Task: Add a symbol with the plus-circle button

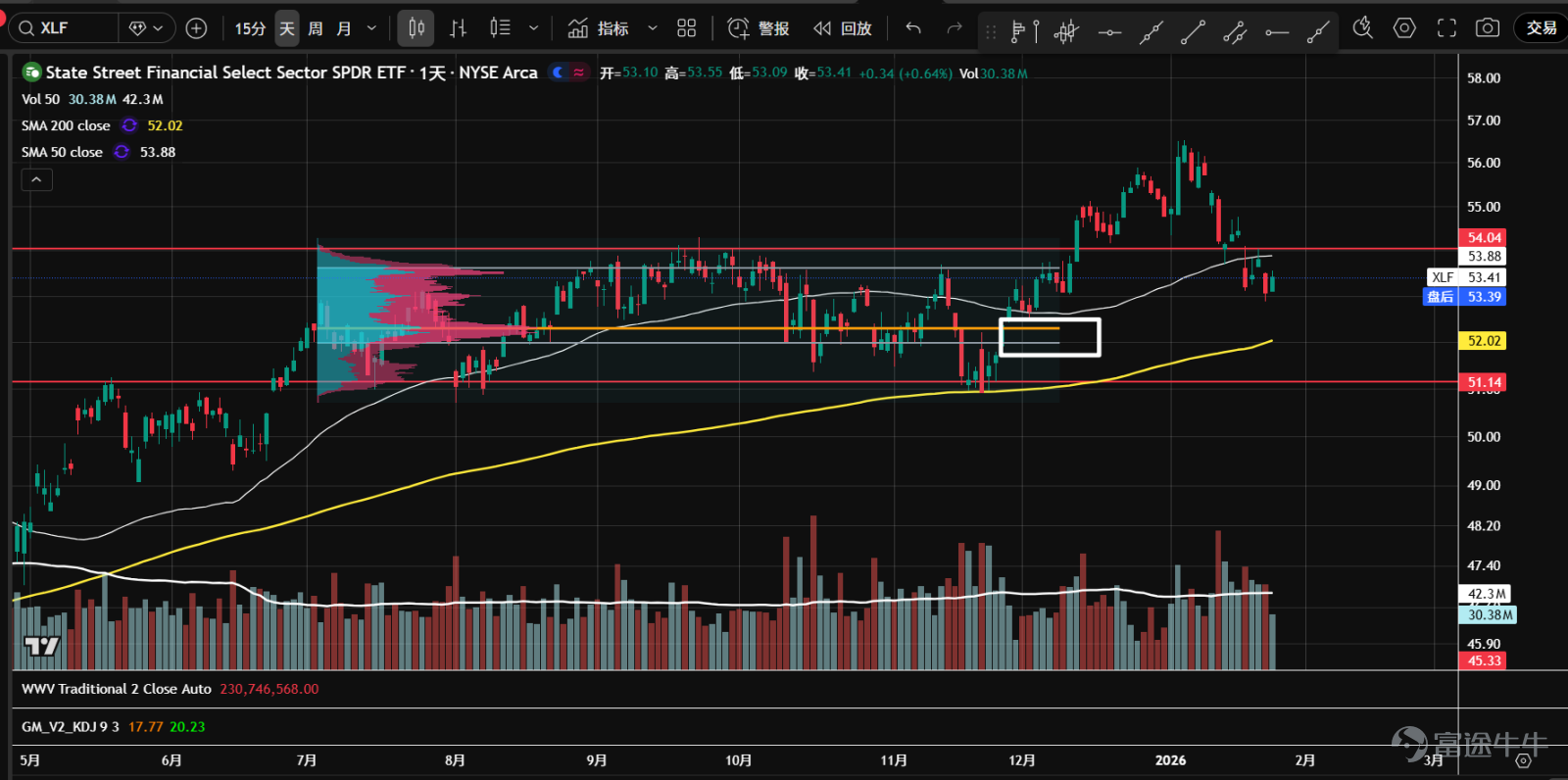Action: click(196, 28)
